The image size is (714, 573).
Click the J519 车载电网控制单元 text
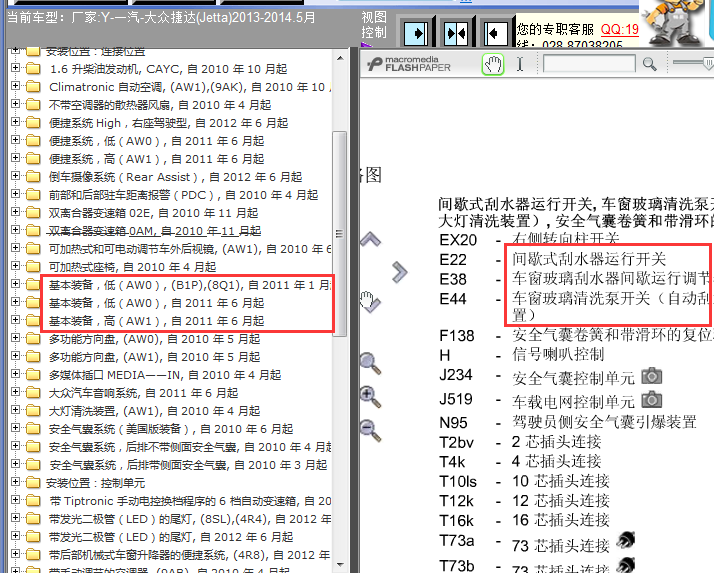tap(573, 401)
